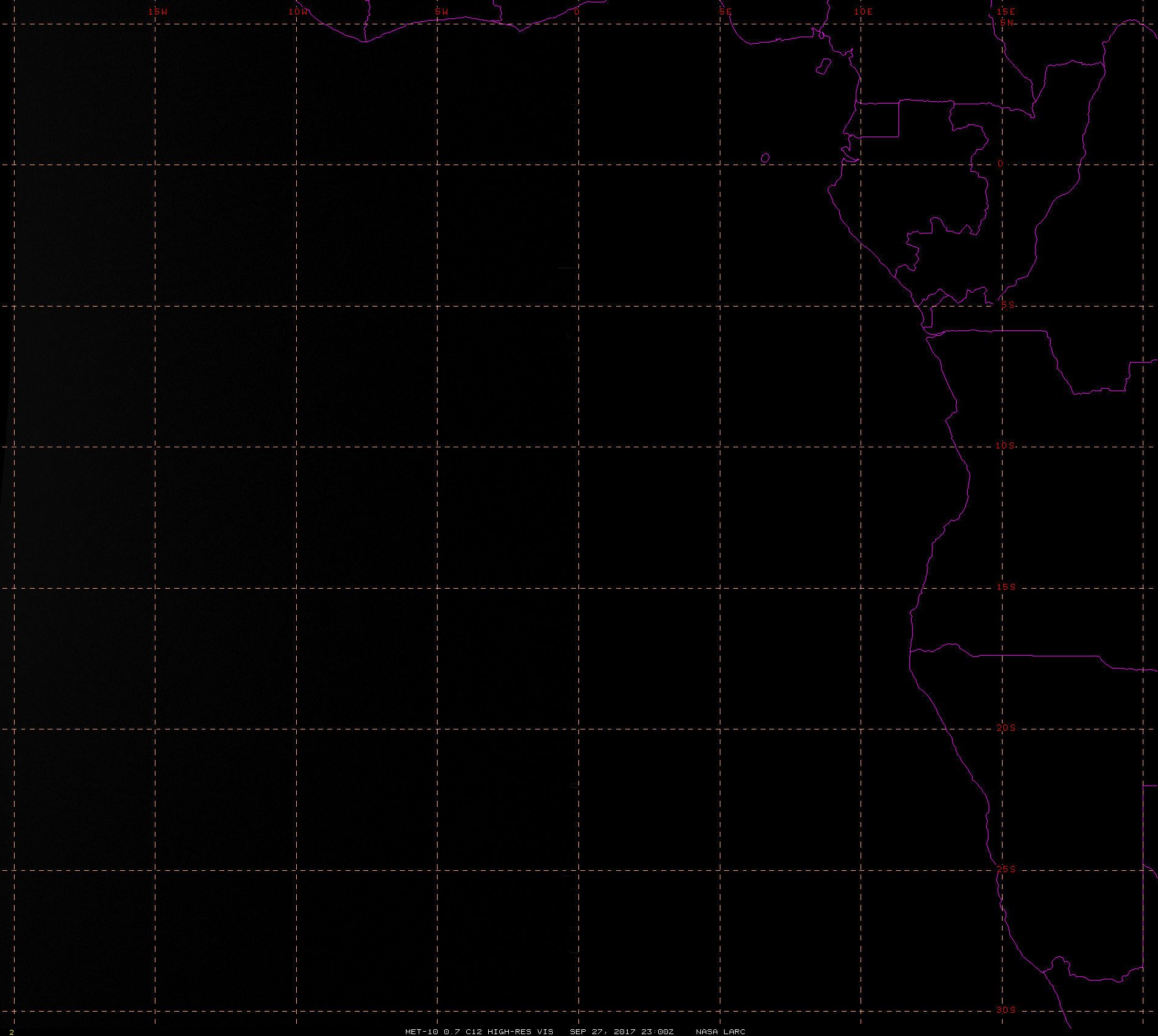Click the 30S latitude label

pyautogui.click(x=1006, y=1010)
